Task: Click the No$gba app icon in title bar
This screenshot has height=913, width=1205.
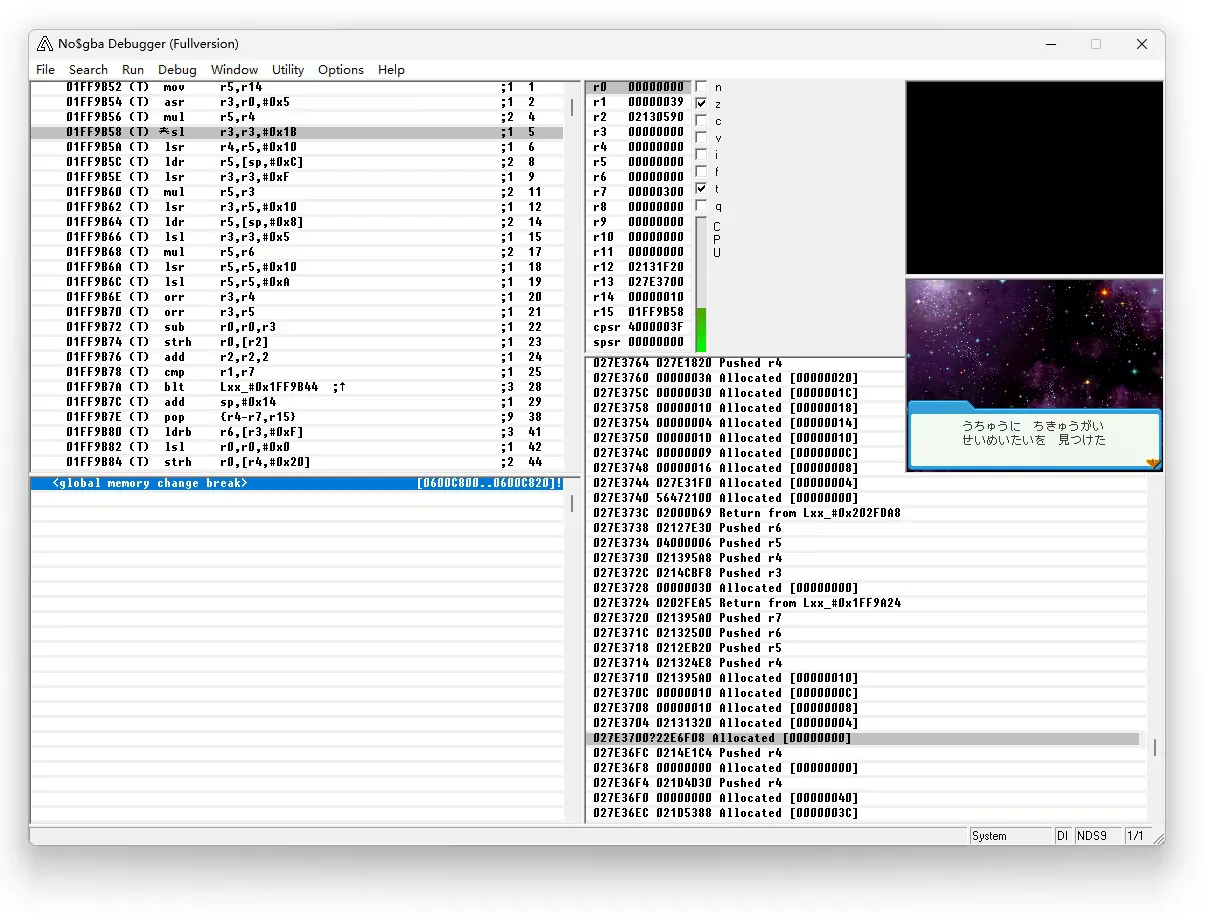Action: coord(45,44)
